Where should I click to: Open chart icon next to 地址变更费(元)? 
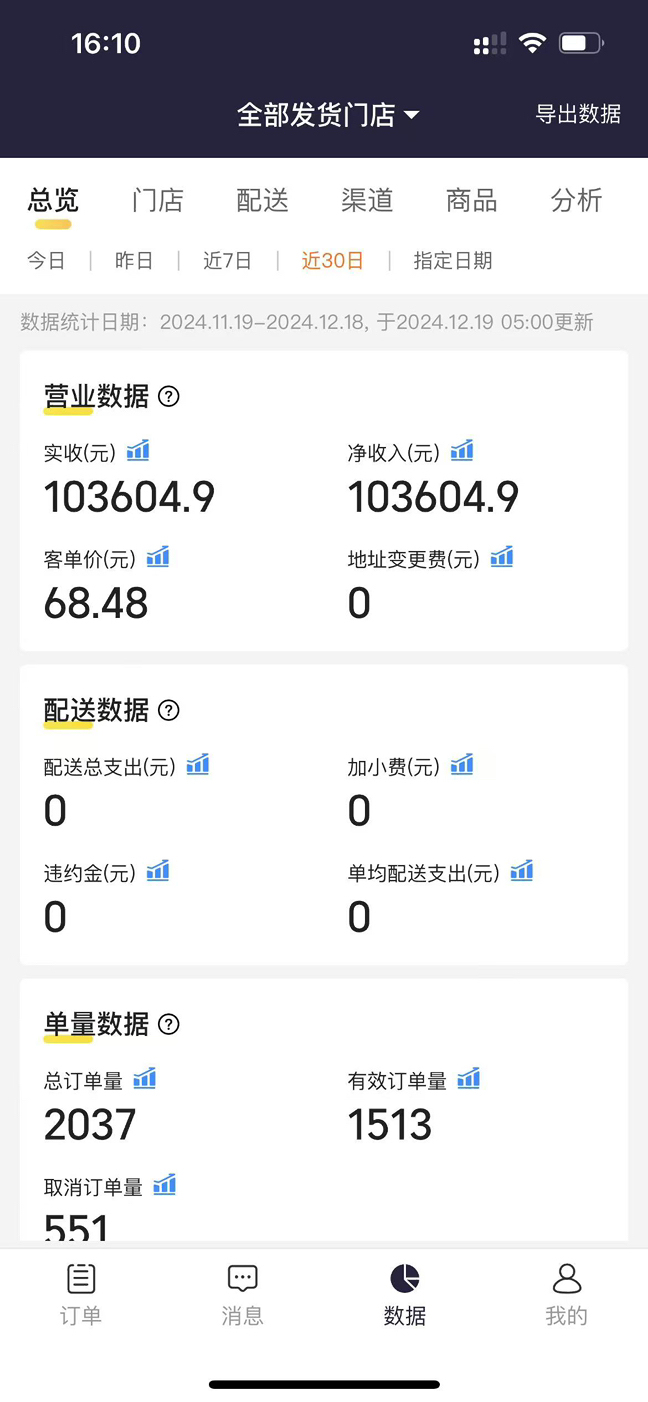502,557
